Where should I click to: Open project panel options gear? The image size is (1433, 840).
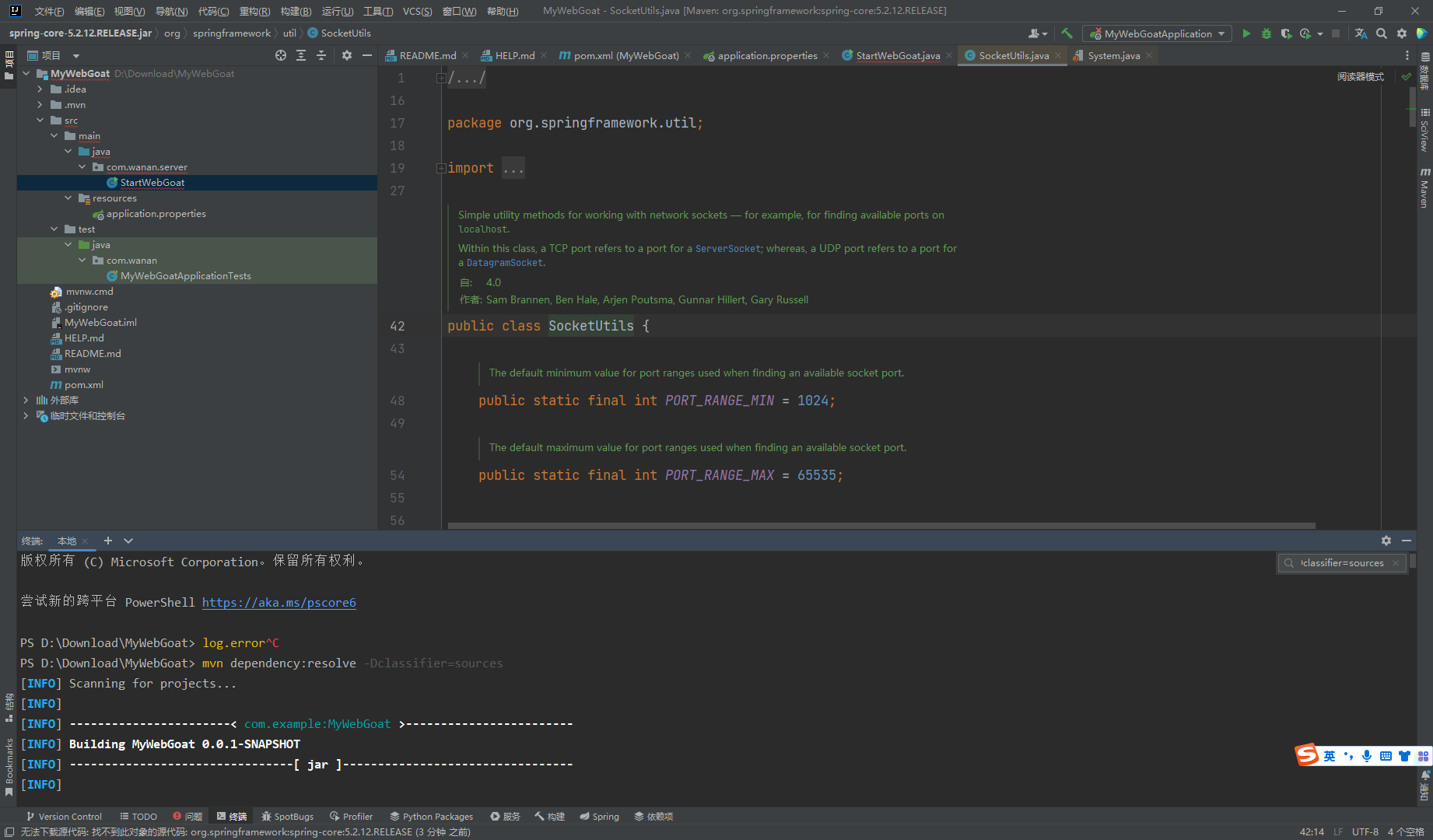click(347, 55)
